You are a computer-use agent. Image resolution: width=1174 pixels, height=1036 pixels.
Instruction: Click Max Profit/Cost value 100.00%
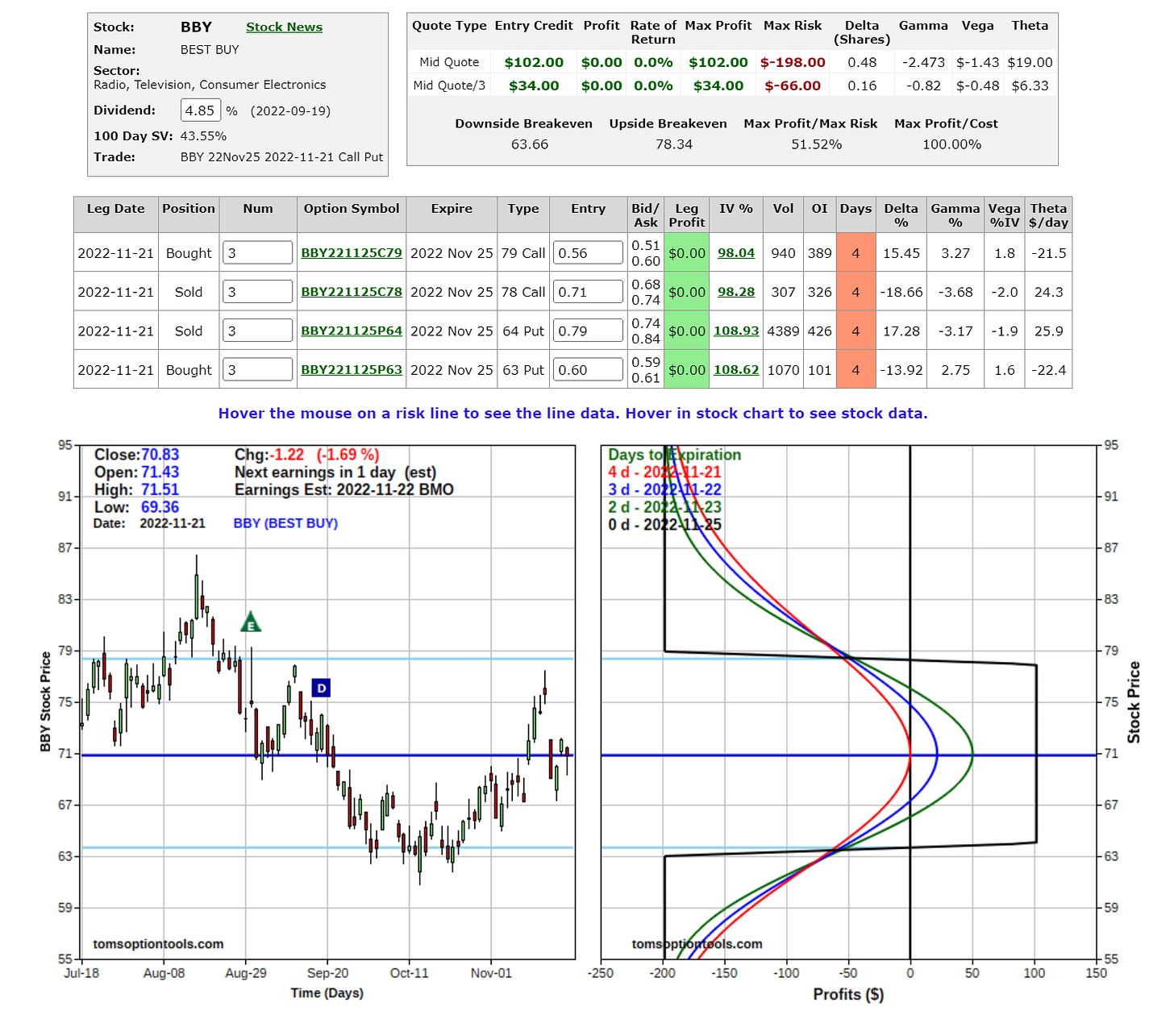[951, 144]
